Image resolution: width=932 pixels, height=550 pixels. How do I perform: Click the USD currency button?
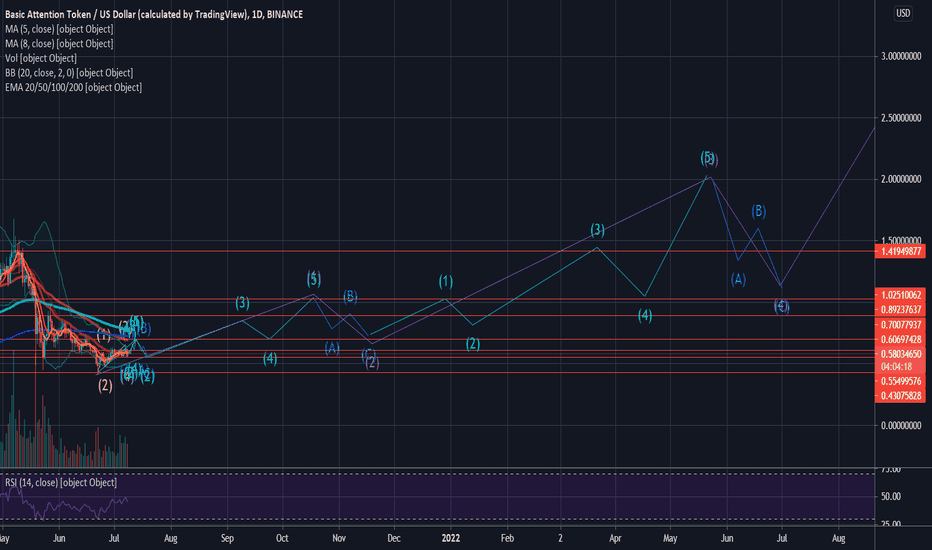(x=903, y=13)
